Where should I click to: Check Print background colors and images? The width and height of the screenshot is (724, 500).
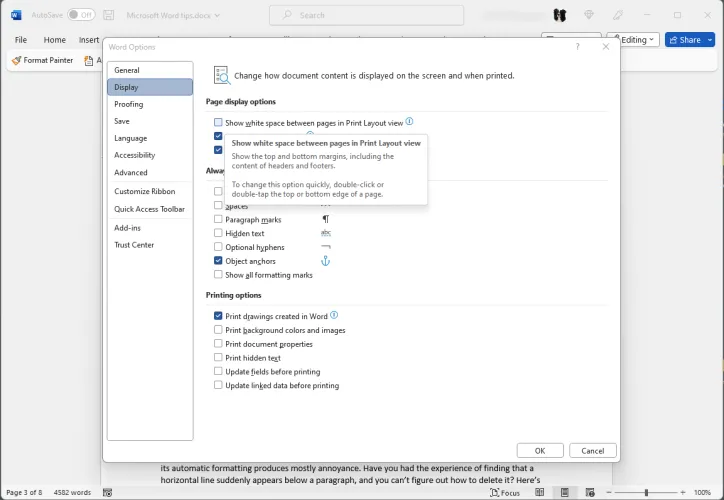pos(218,330)
